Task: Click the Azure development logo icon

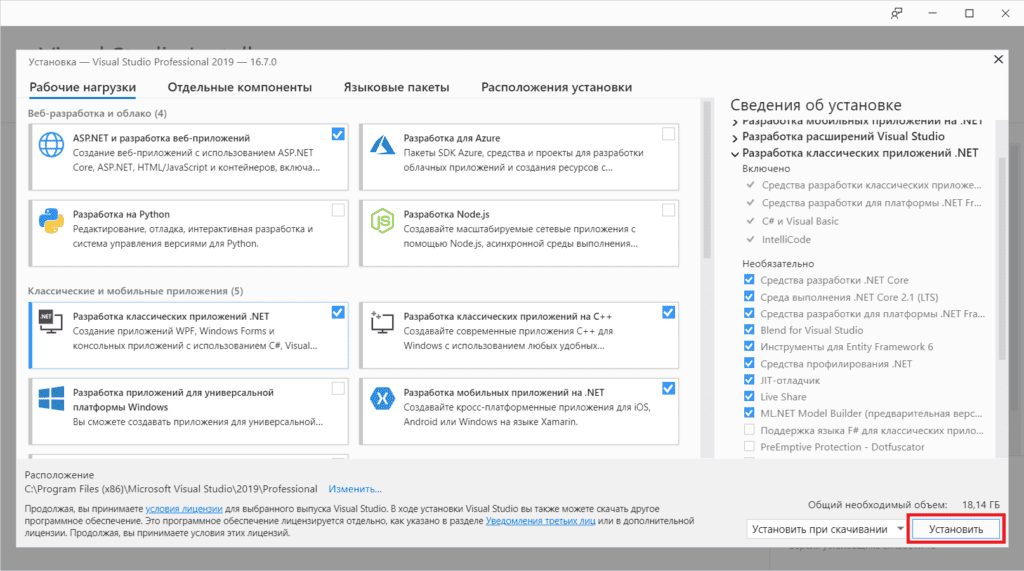Action: pos(382,144)
